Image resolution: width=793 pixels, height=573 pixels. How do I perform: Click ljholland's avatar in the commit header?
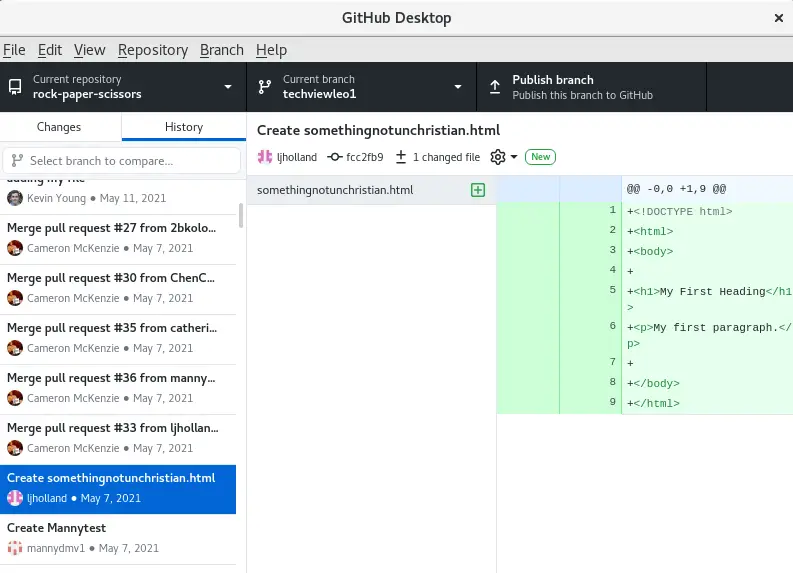coord(265,157)
